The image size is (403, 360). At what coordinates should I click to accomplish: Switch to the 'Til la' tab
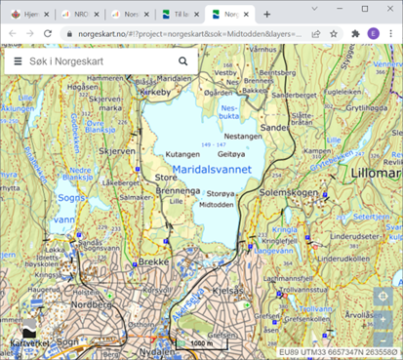(180, 14)
